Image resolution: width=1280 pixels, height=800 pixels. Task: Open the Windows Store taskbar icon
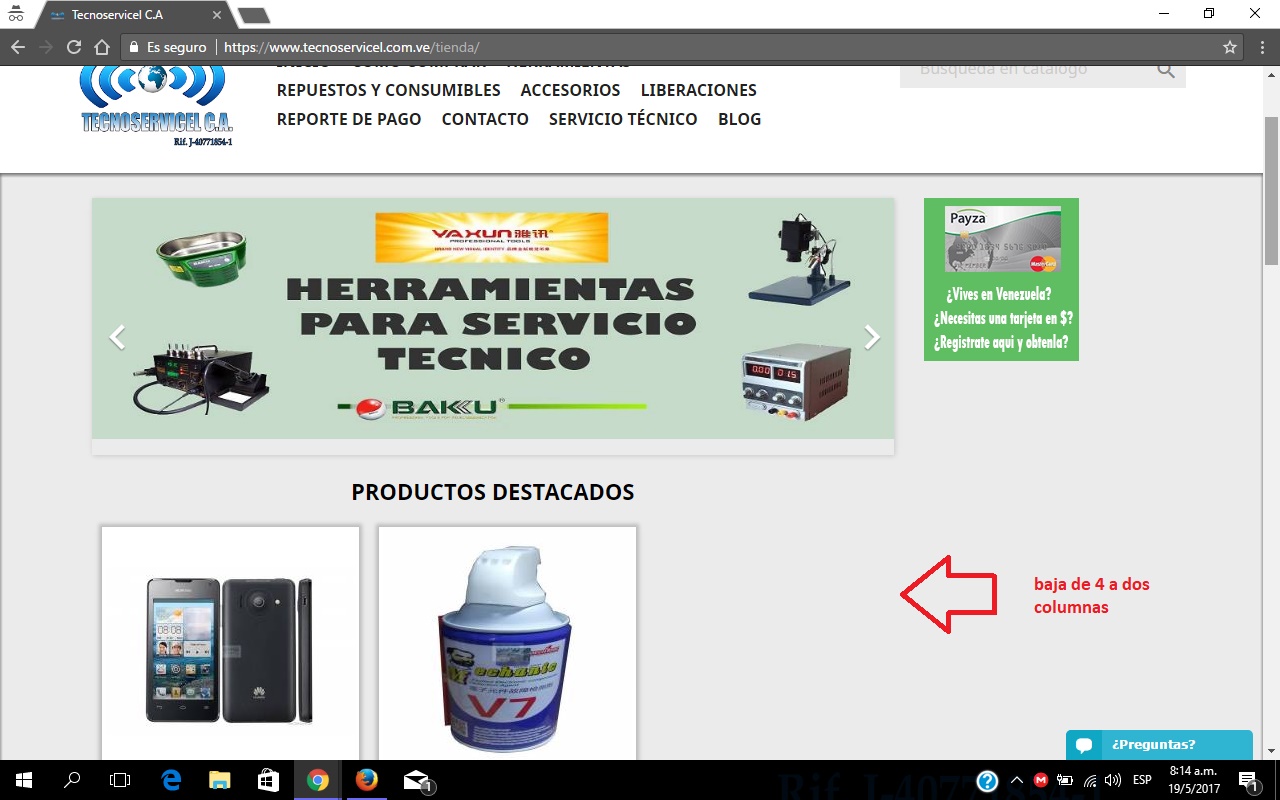pos(269,781)
